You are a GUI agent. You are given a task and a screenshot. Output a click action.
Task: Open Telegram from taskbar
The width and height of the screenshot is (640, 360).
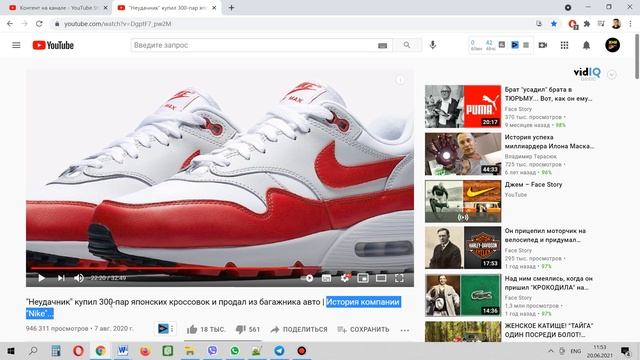coord(279,351)
